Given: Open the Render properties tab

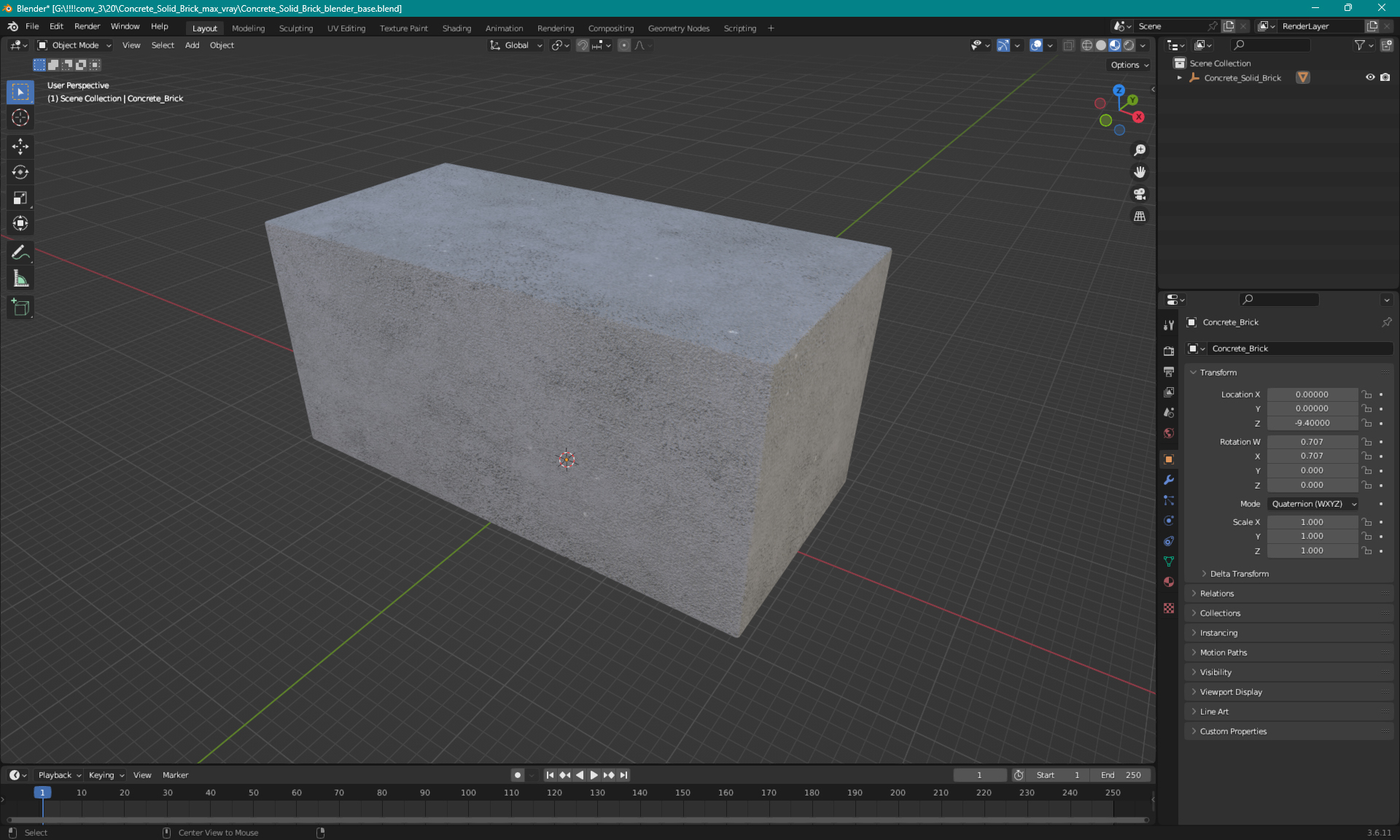Looking at the screenshot, I should tap(1169, 351).
